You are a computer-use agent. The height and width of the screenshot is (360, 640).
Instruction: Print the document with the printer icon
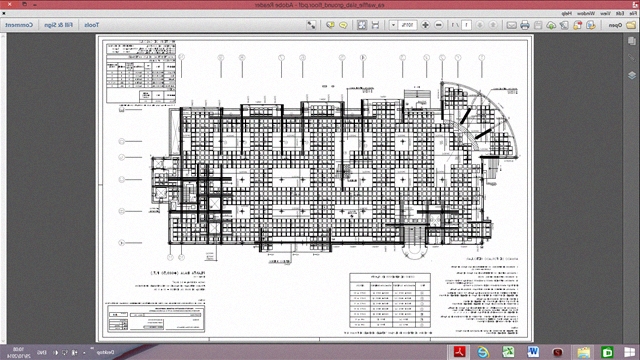click(x=525, y=25)
